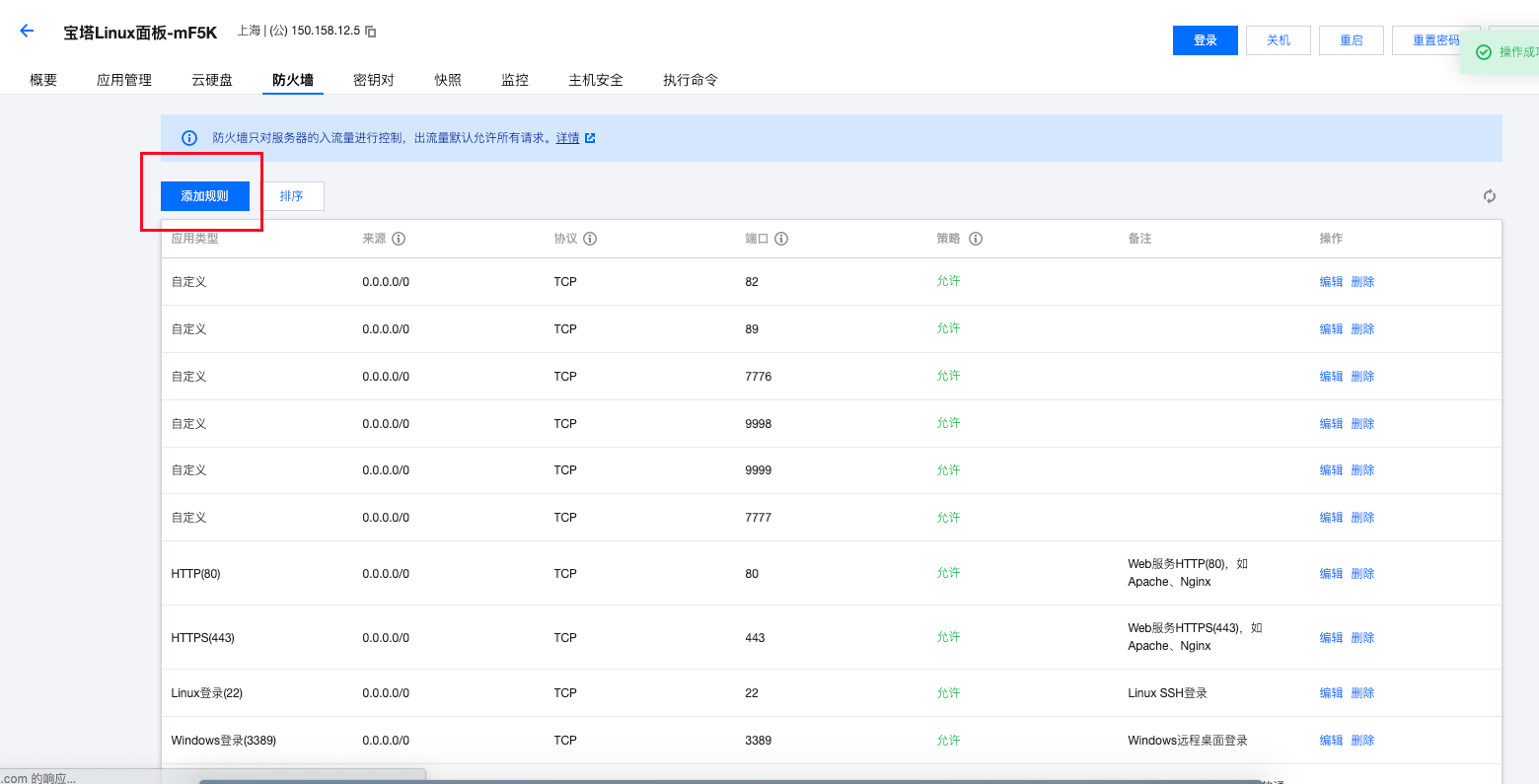The width and height of the screenshot is (1539, 784).
Task: Switch to the 应用管理 tab
Action: [x=124, y=80]
